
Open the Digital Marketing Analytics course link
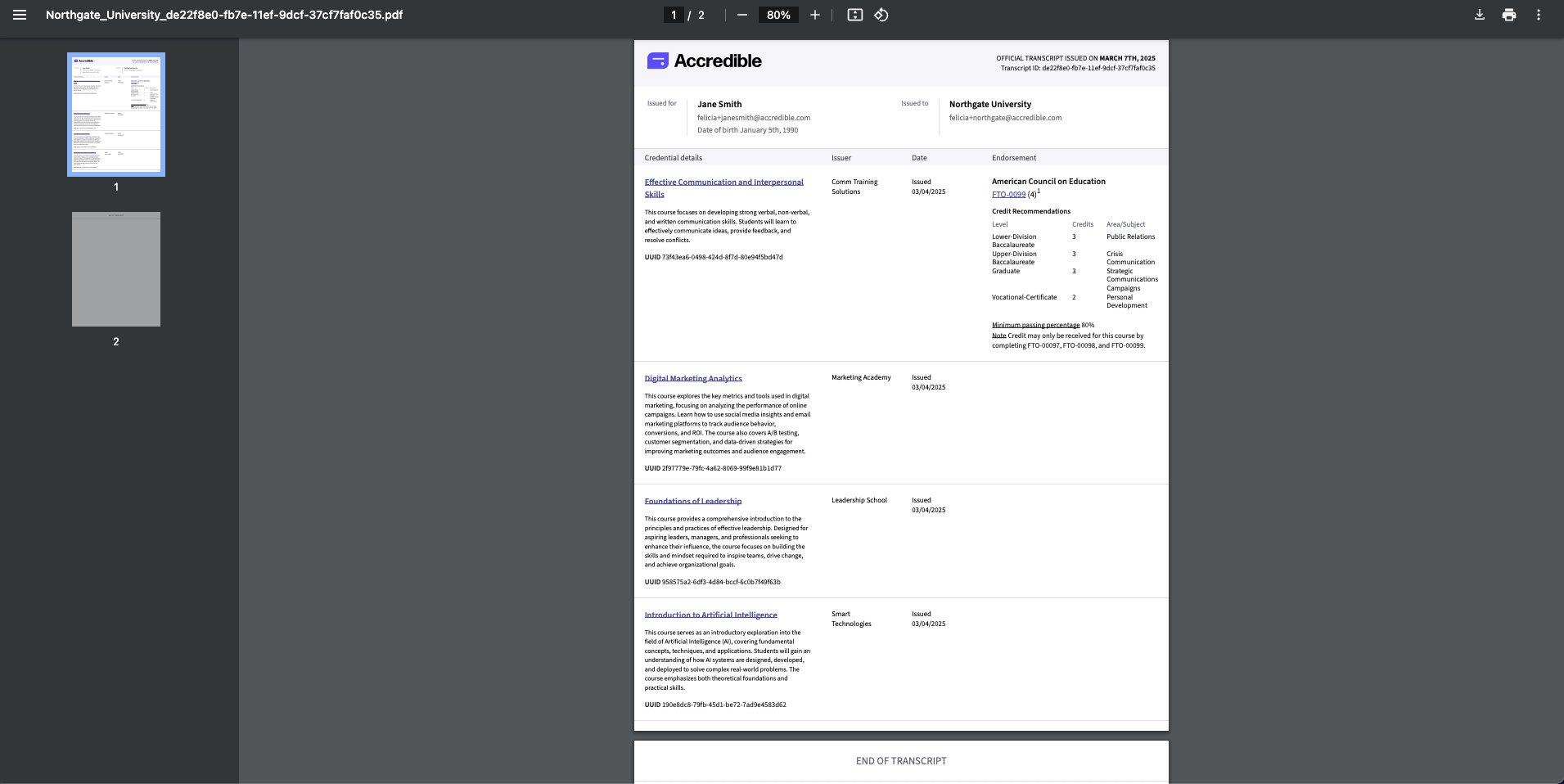point(692,378)
